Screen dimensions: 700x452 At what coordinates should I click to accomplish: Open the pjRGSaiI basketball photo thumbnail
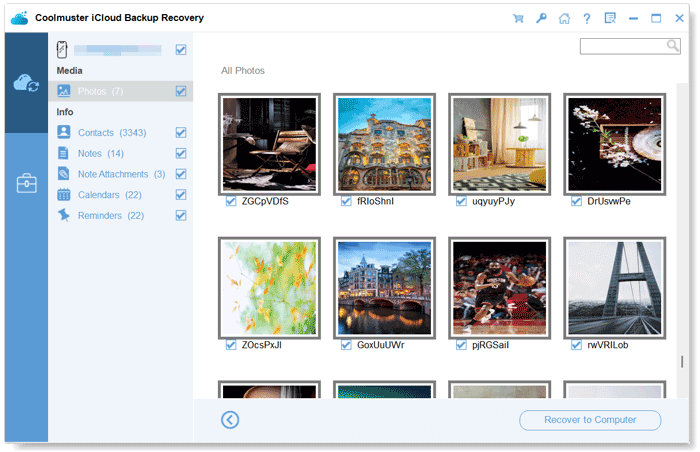point(500,288)
